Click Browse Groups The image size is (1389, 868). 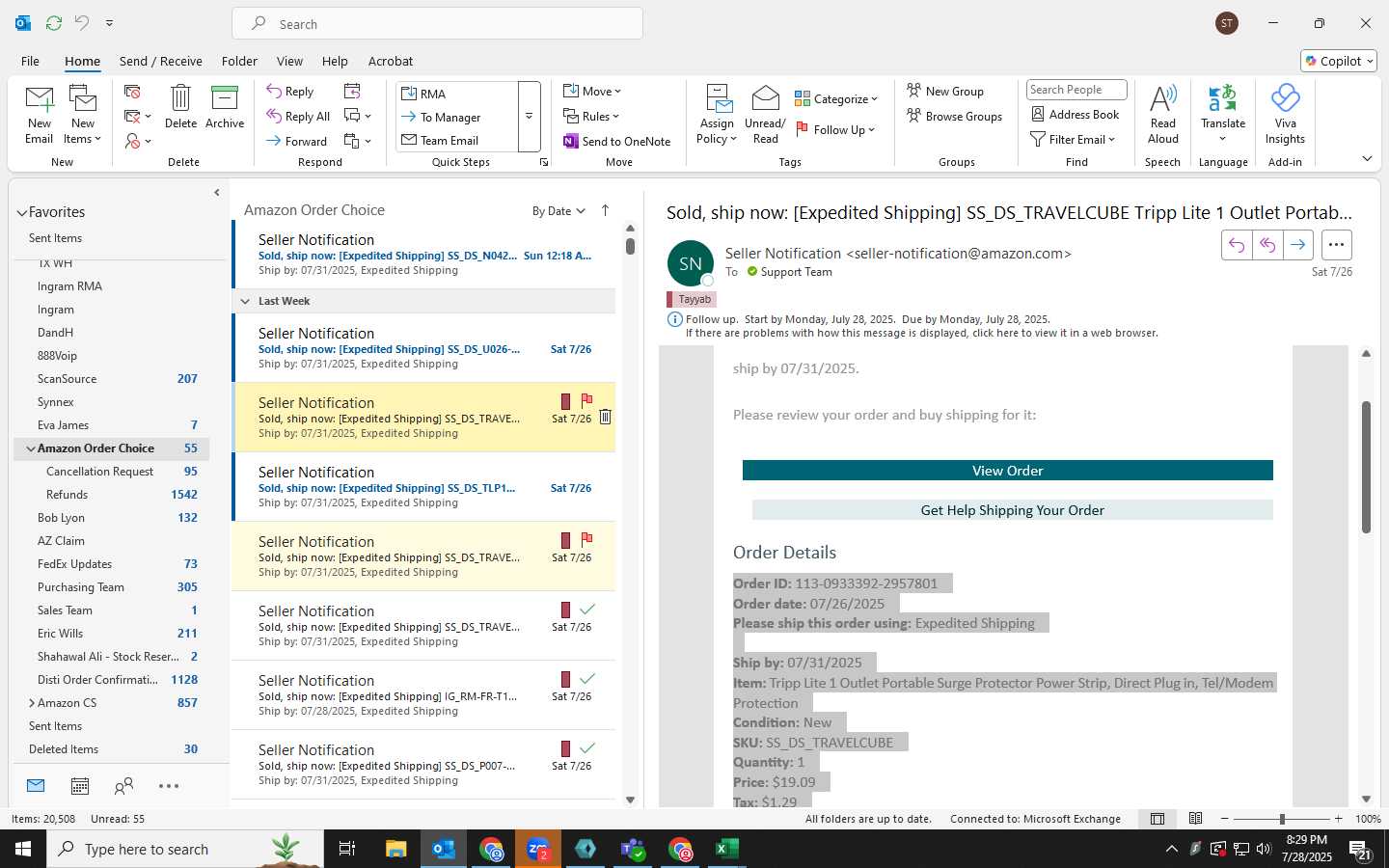955,116
